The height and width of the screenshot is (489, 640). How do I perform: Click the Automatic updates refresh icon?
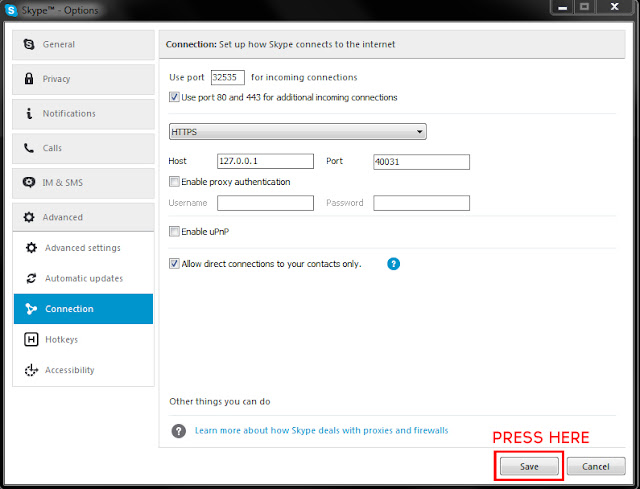[31, 278]
